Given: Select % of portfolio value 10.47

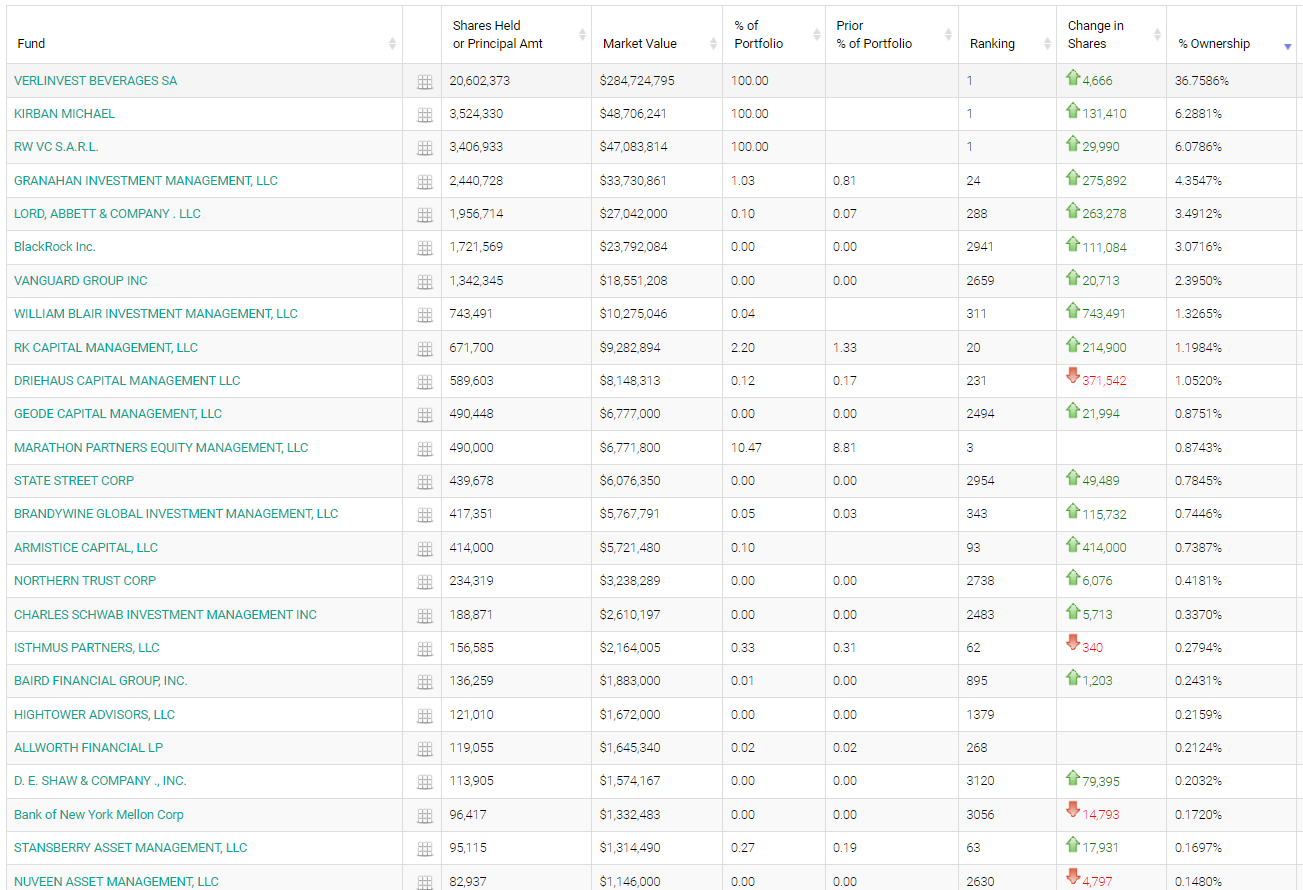Looking at the screenshot, I should tap(746, 447).
